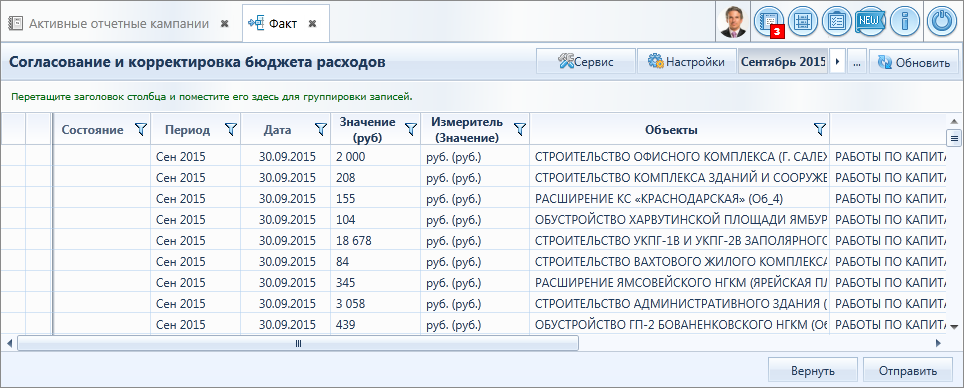Screen dimensions: 964x388
Task: Open filter for Период column
Action: (231, 129)
